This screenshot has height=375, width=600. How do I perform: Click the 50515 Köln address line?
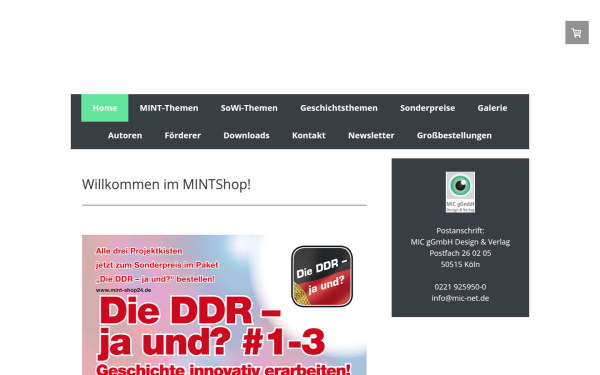[x=460, y=264]
